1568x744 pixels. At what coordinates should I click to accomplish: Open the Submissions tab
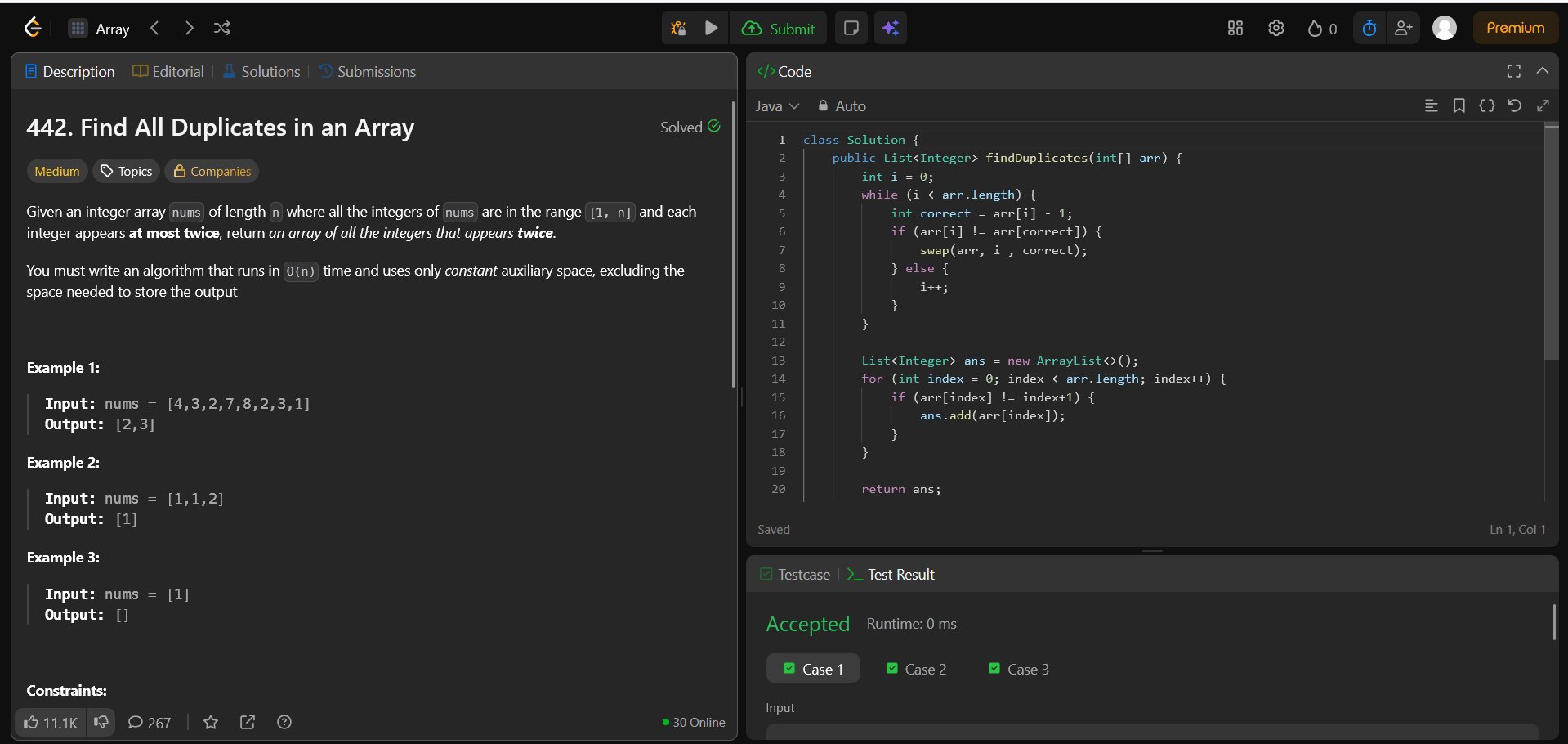pyautogui.click(x=367, y=72)
